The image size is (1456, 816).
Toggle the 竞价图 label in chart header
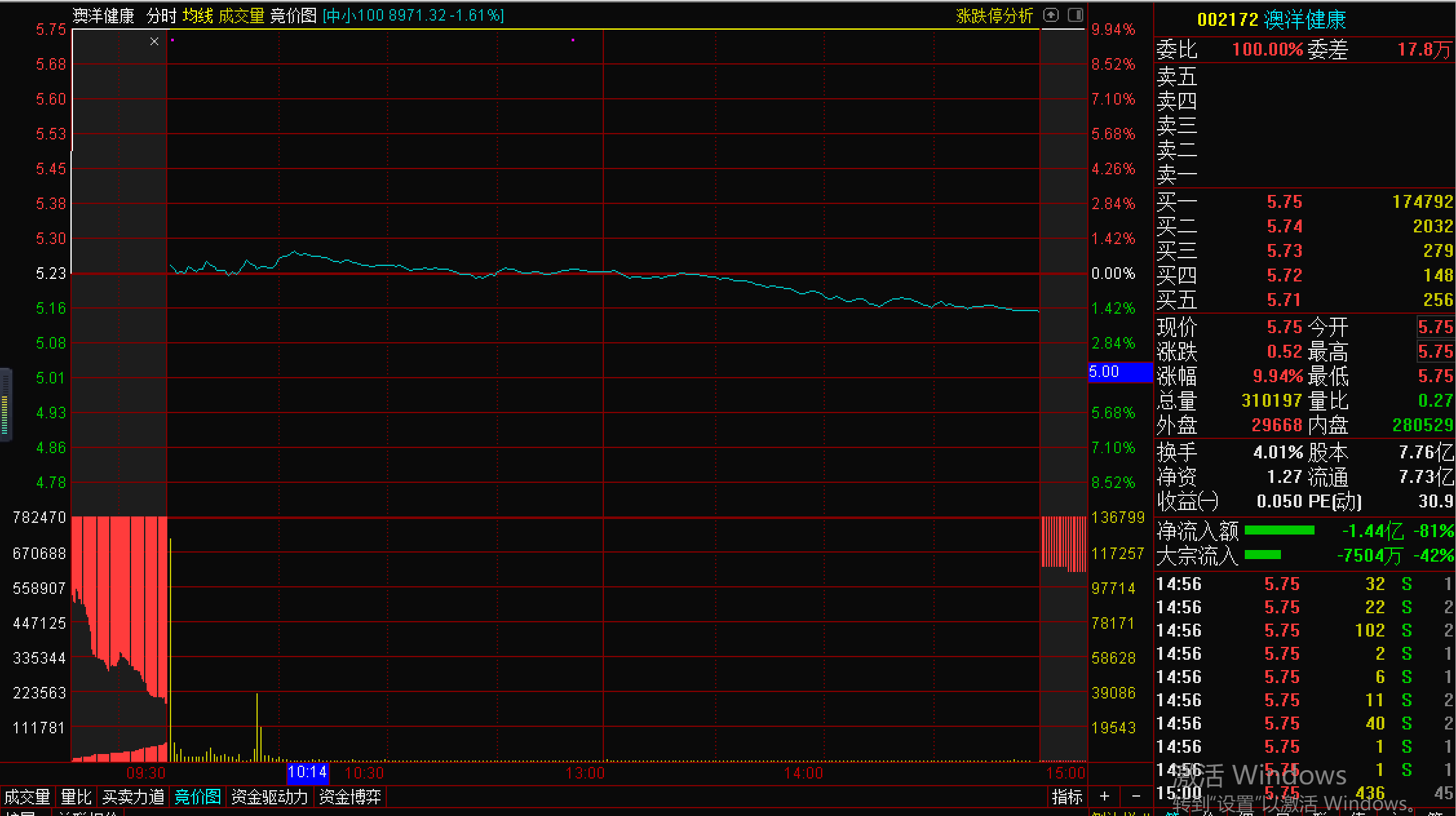pos(293,15)
